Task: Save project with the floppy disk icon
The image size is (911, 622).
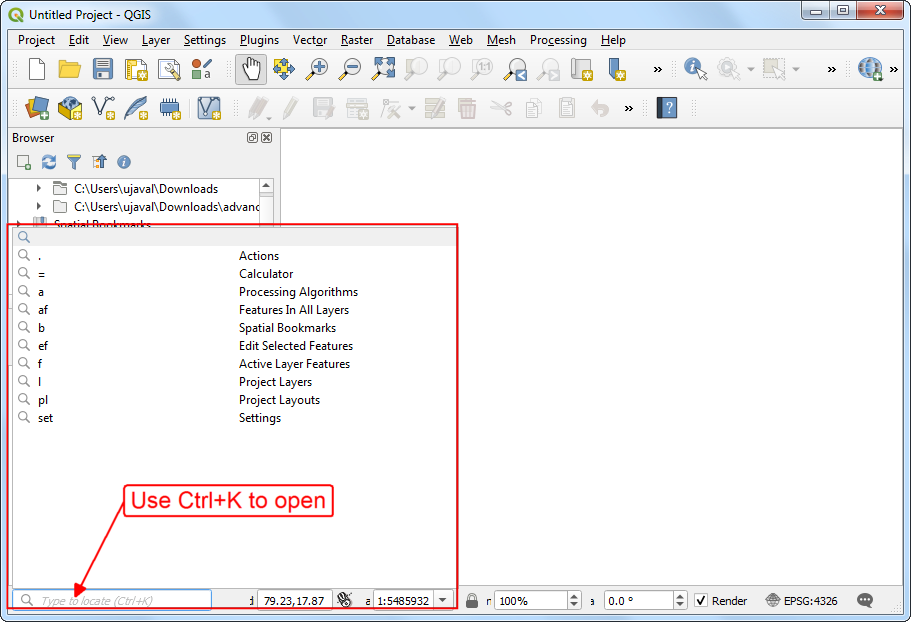Action: (x=103, y=69)
